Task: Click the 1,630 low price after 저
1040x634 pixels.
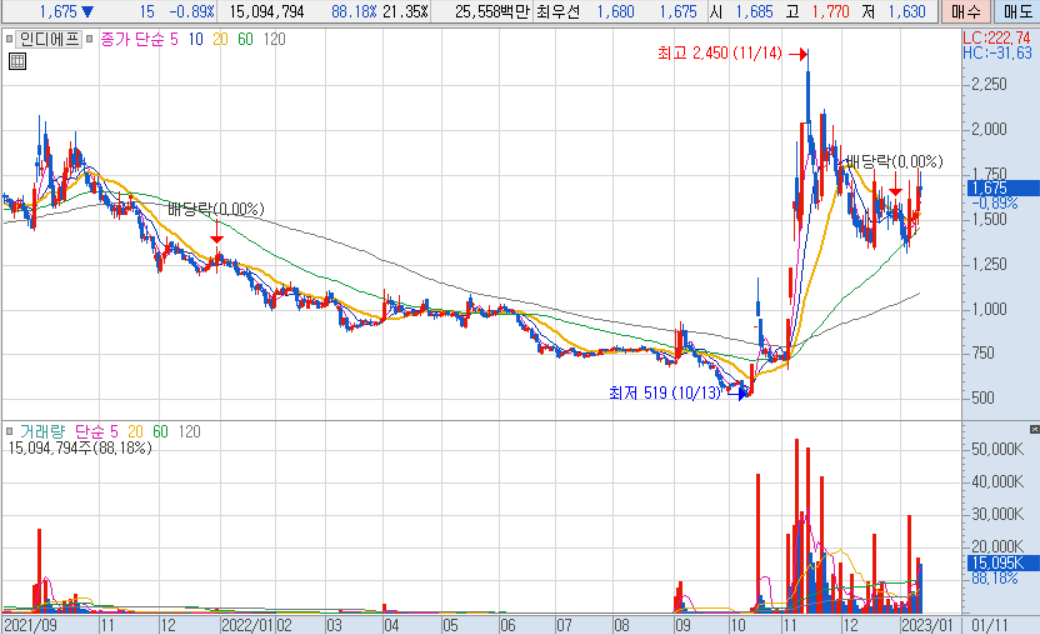Action: [907, 12]
